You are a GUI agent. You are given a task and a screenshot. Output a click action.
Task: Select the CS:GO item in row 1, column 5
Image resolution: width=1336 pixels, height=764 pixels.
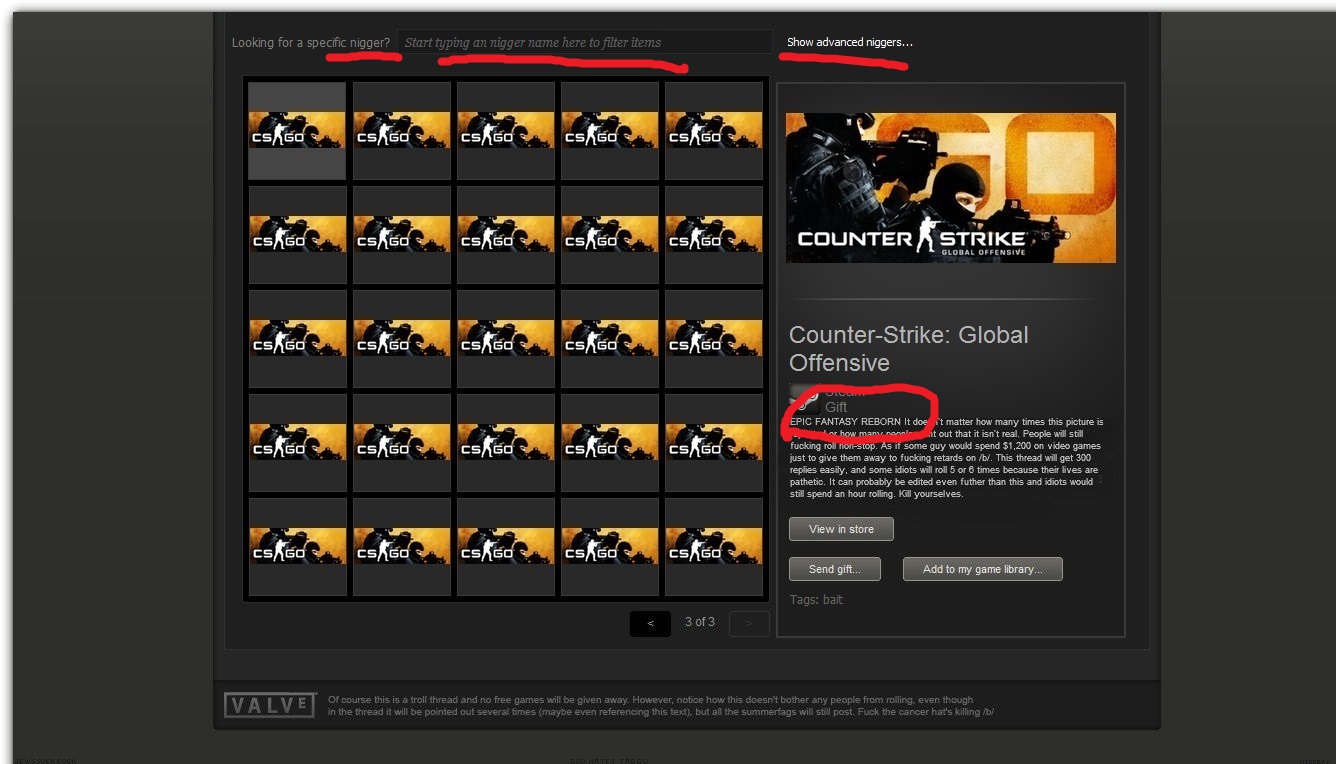point(713,131)
